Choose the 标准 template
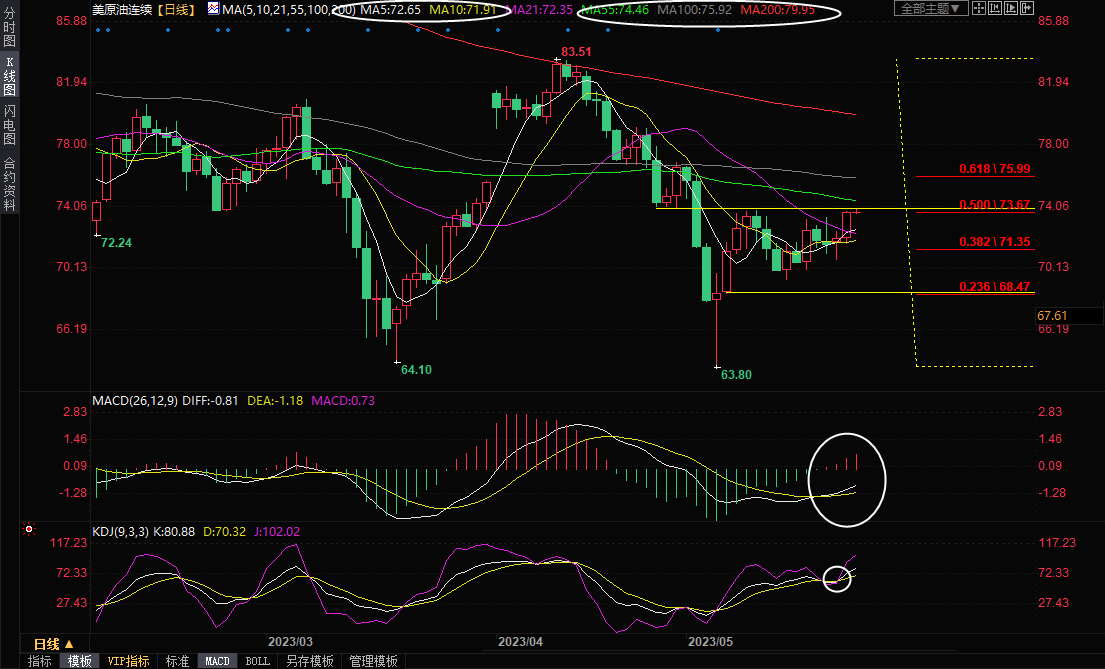 click(177, 661)
